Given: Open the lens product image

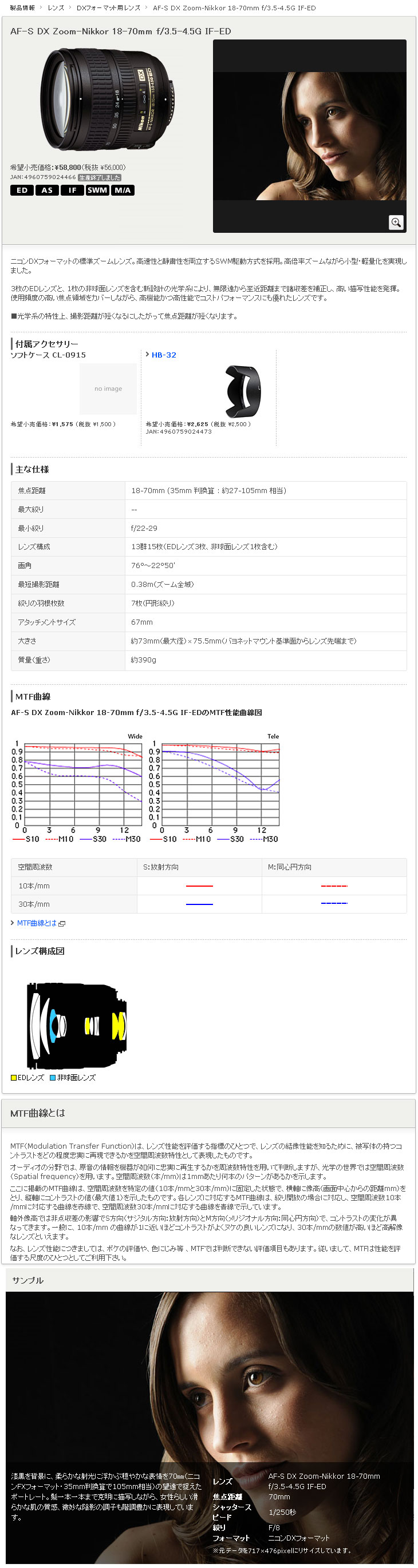Looking at the screenshot, I should [108, 99].
